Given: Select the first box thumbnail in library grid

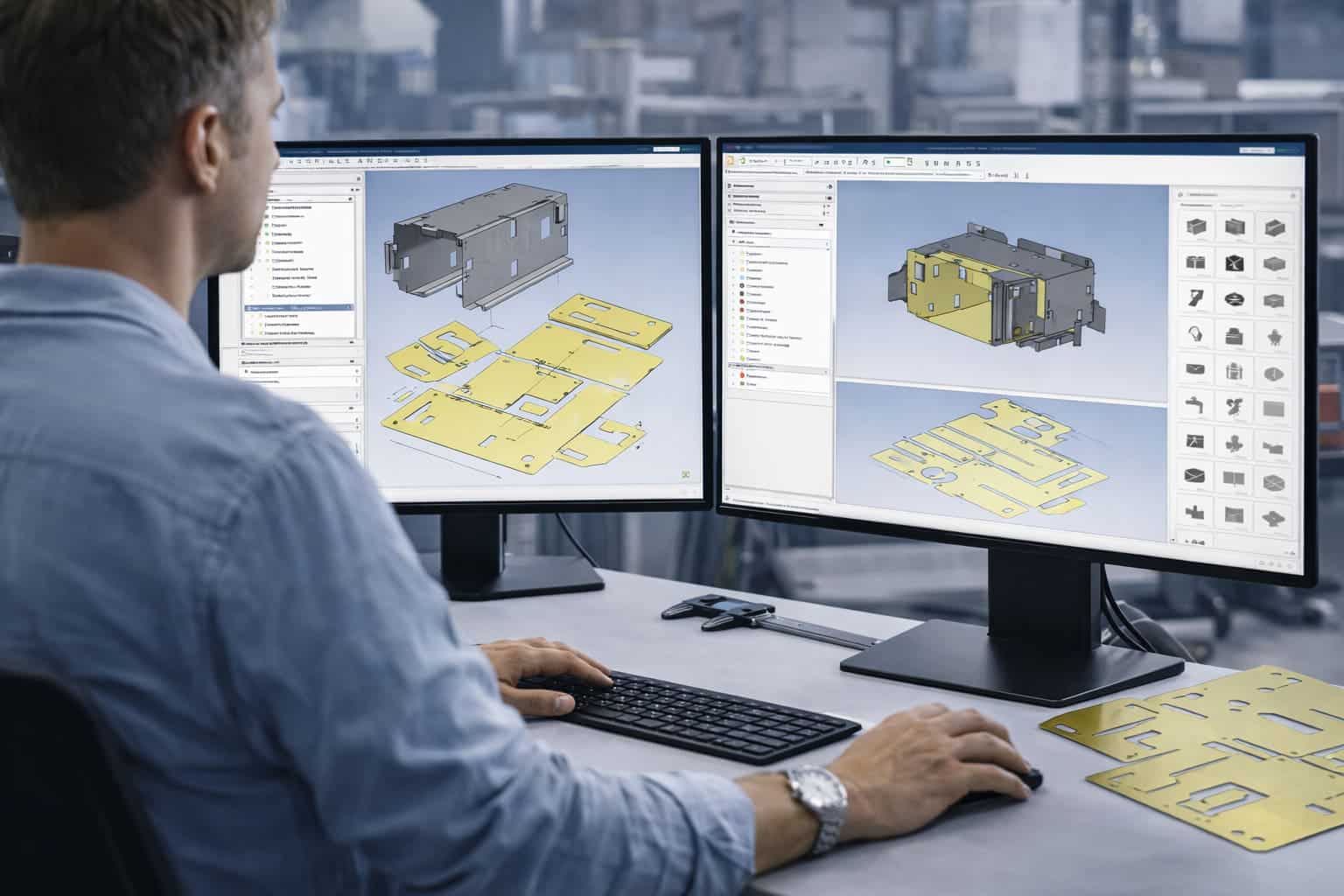Looking at the screenshot, I should coord(1195,227).
